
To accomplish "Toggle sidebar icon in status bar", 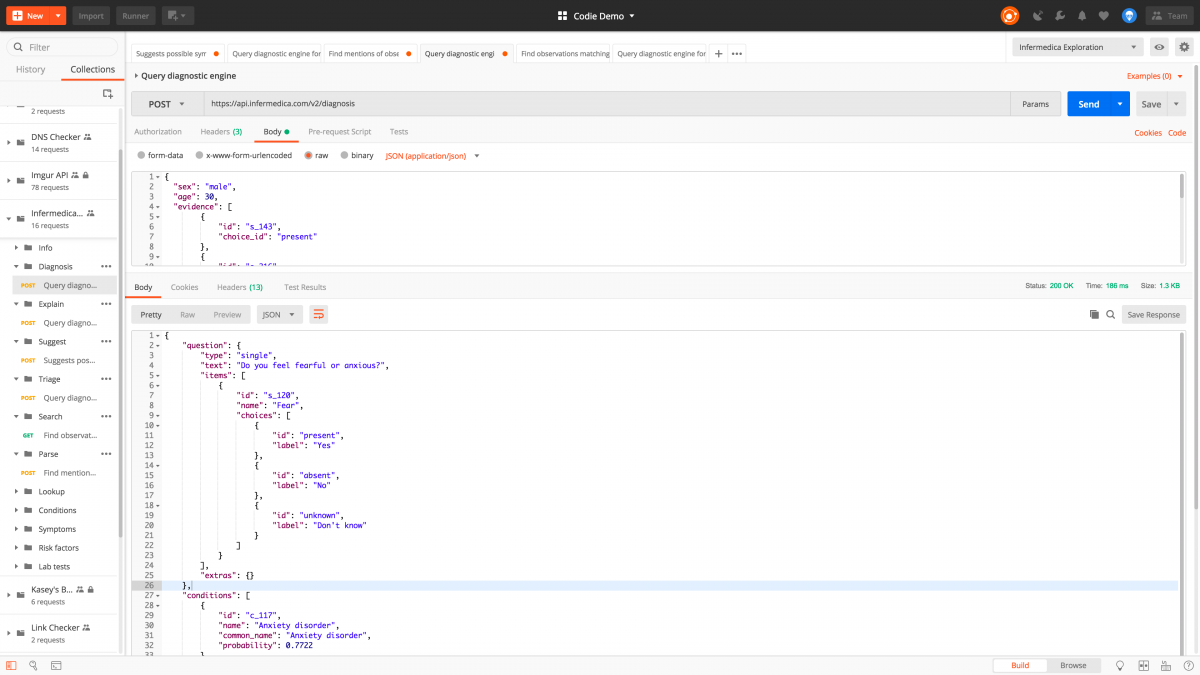I will (11, 665).
